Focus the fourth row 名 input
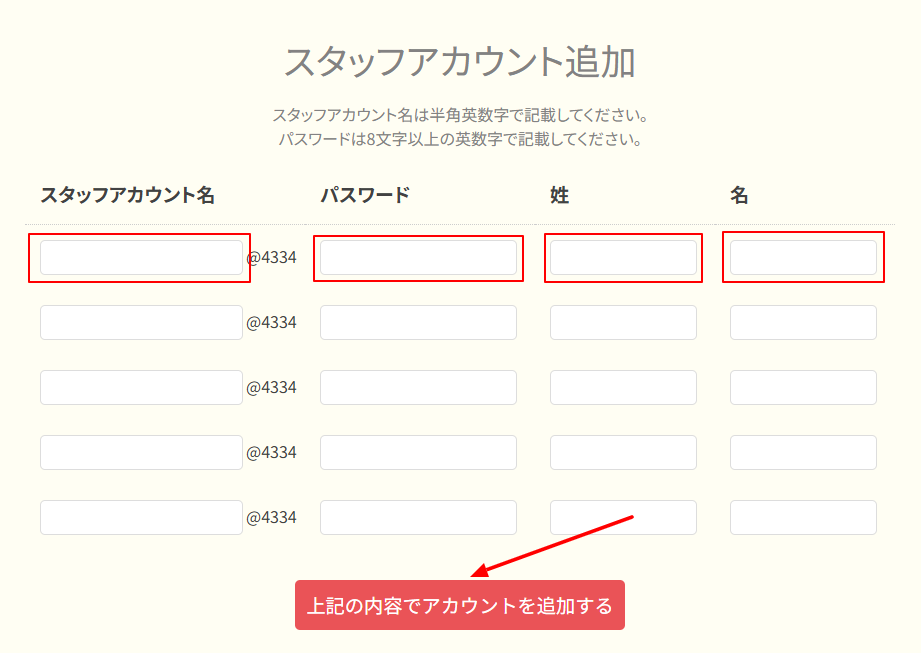921x653 pixels. click(x=803, y=453)
